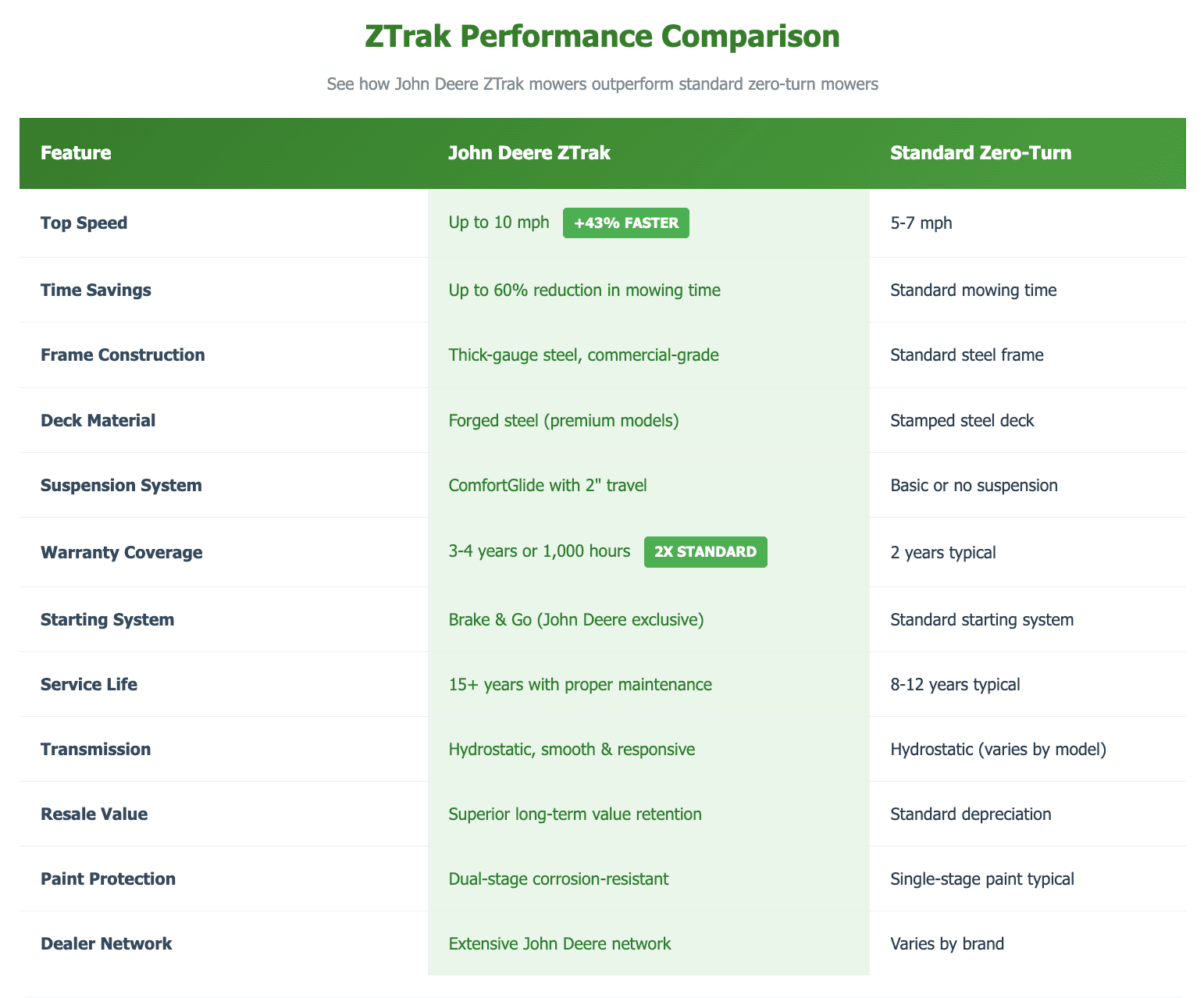Click the '+43% FASTER' badge
This screenshot has width=1204, height=998.
click(625, 223)
